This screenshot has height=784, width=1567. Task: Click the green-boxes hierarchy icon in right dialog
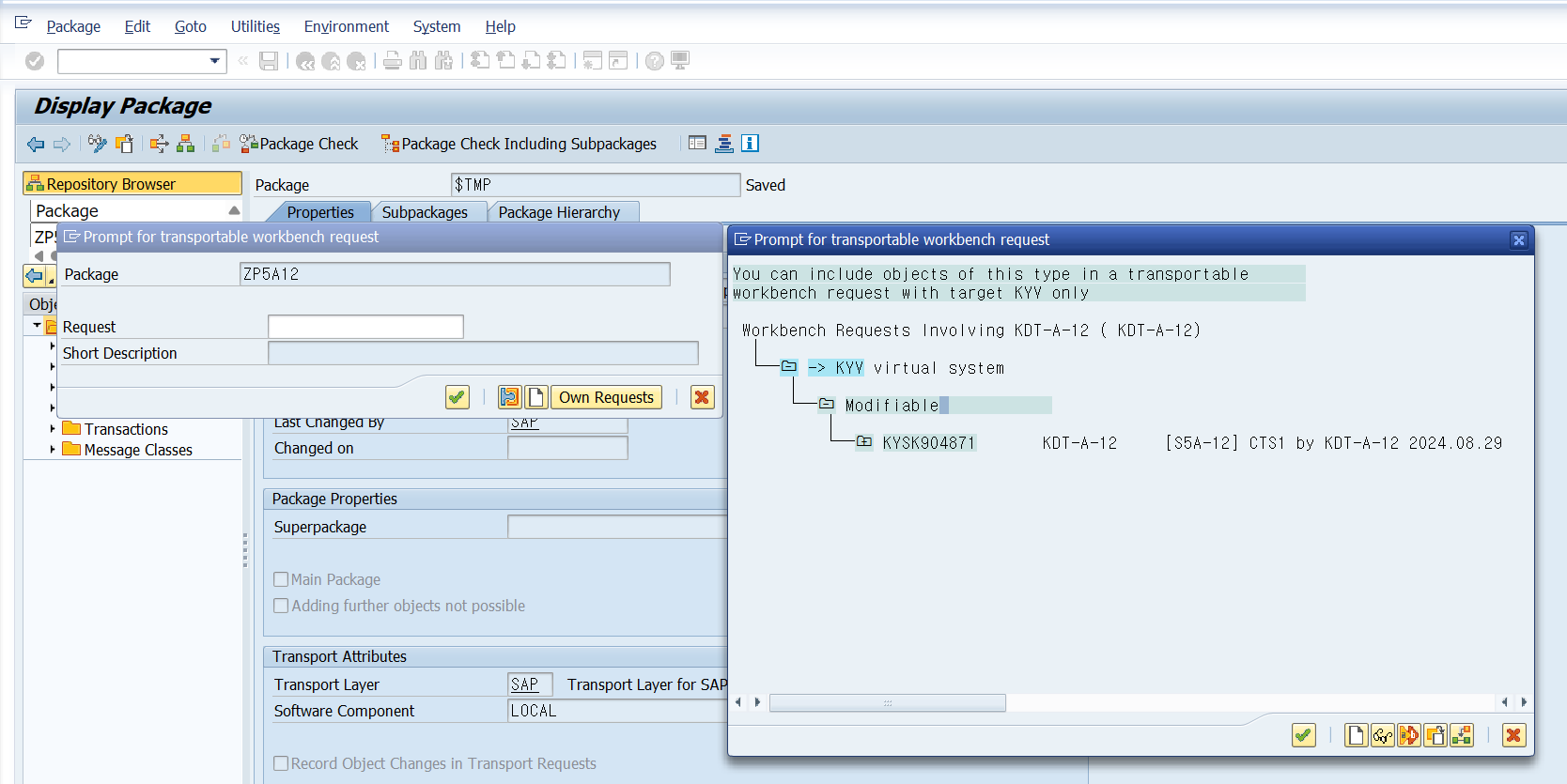point(1461,735)
